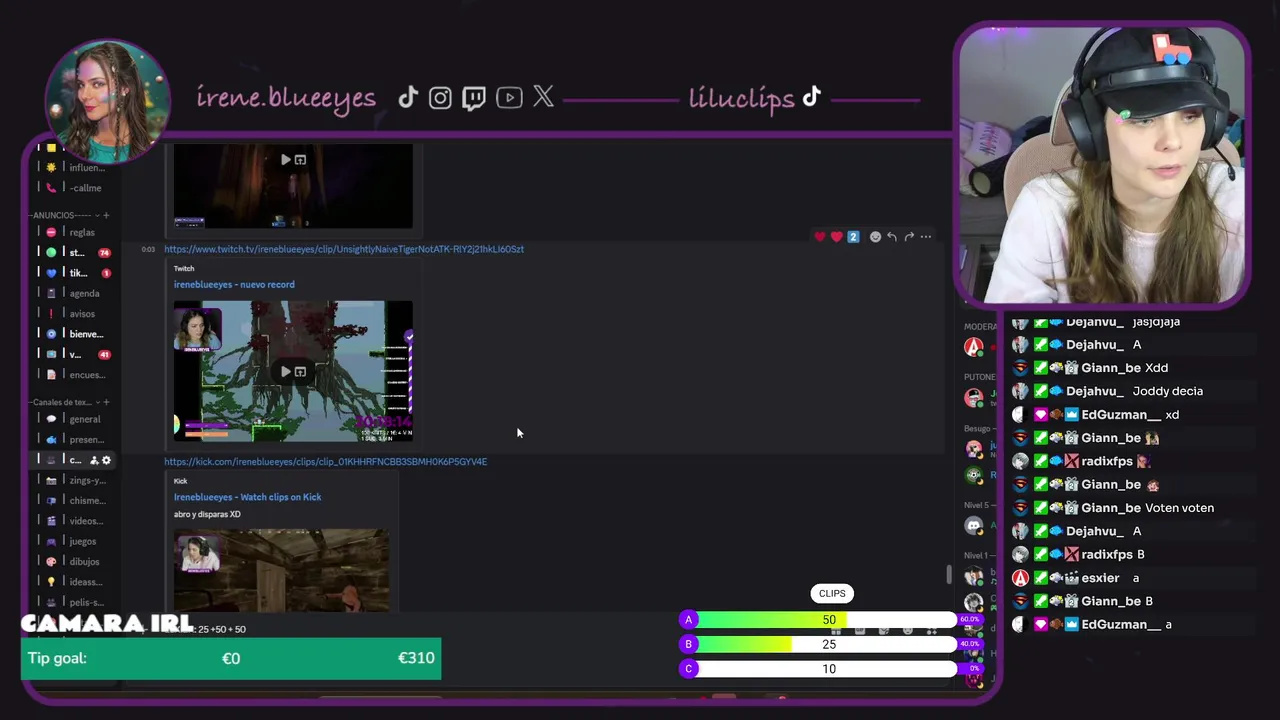Click the 0:03 message timestamp

[x=148, y=249]
